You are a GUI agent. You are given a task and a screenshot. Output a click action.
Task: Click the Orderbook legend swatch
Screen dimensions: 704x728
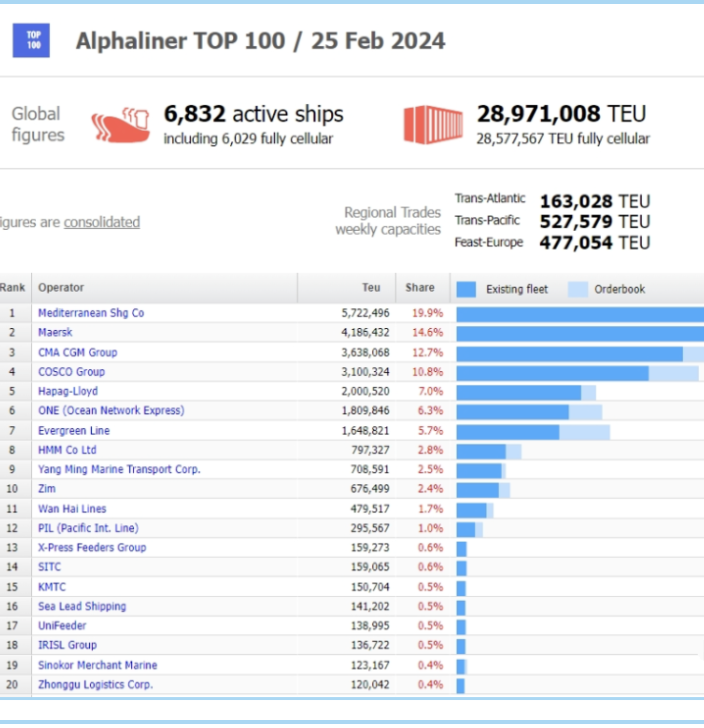point(578,289)
